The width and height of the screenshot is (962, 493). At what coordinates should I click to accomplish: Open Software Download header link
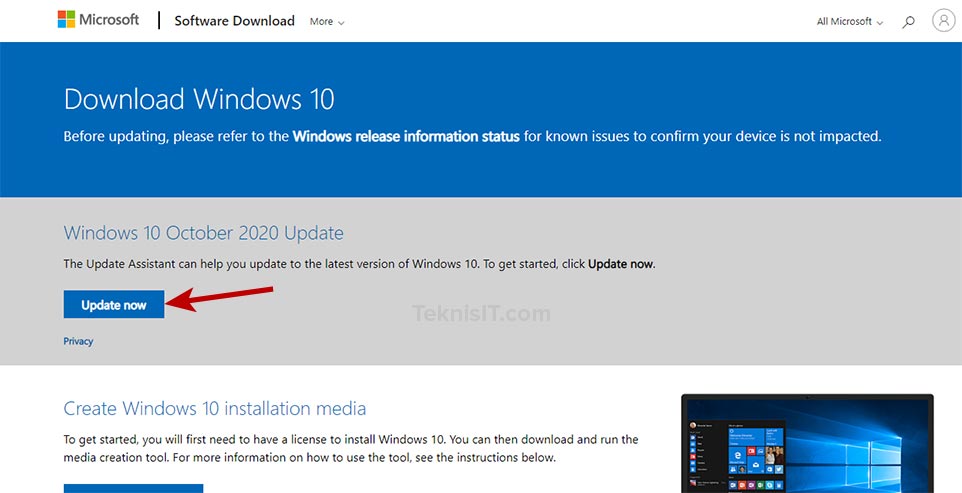234,21
